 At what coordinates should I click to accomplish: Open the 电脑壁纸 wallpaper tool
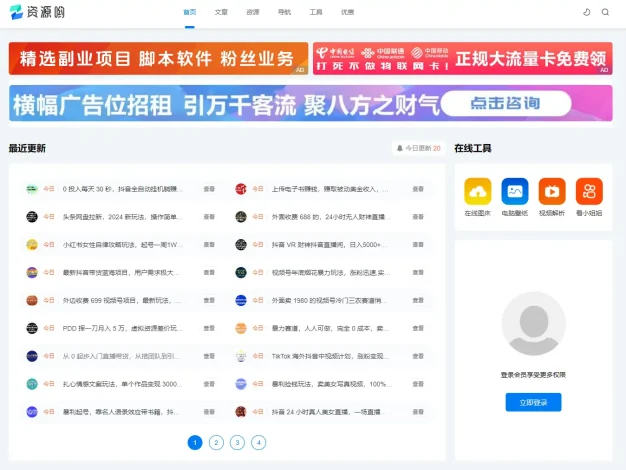click(515, 191)
